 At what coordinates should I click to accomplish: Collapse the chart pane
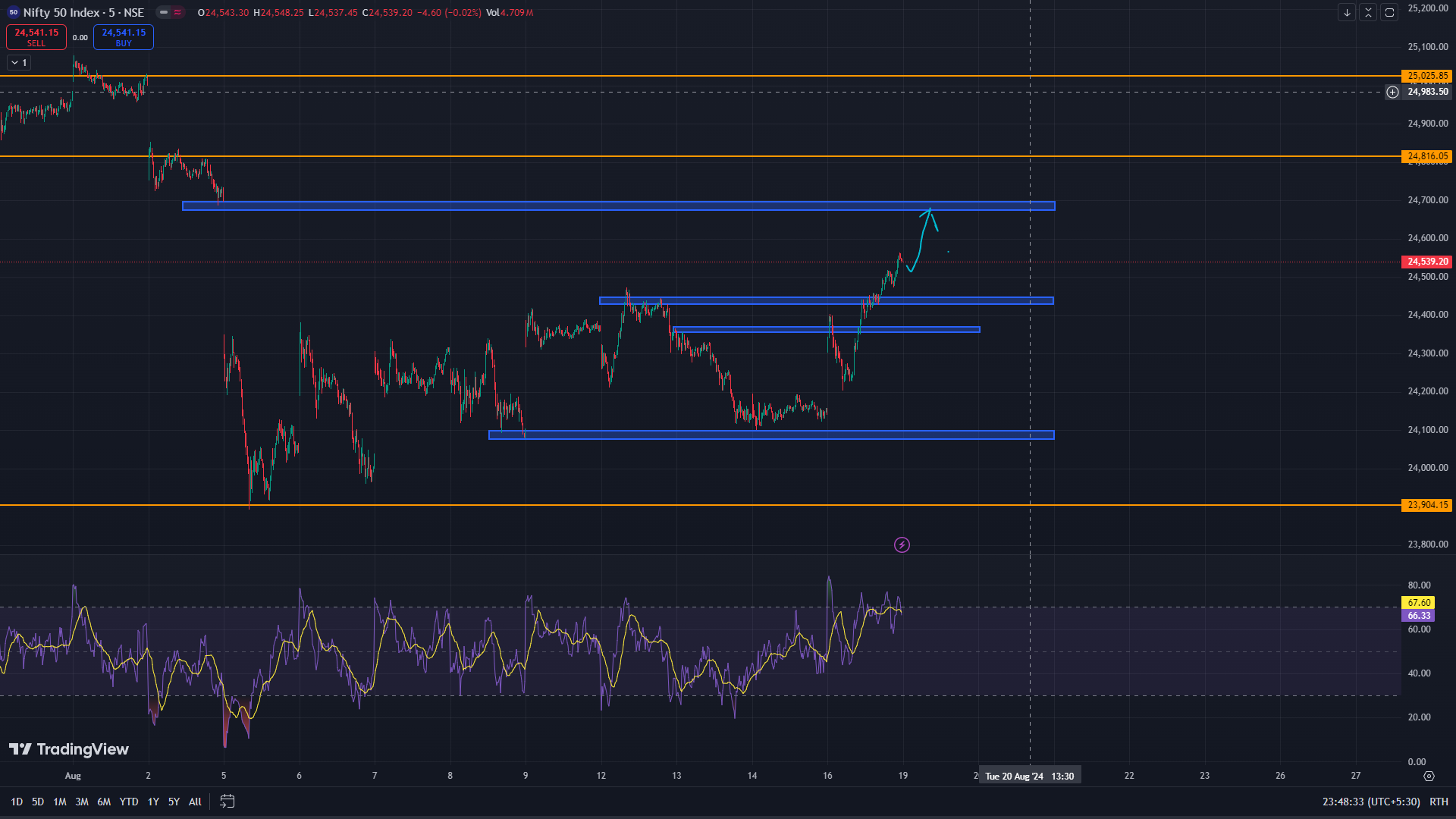point(1368,12)
